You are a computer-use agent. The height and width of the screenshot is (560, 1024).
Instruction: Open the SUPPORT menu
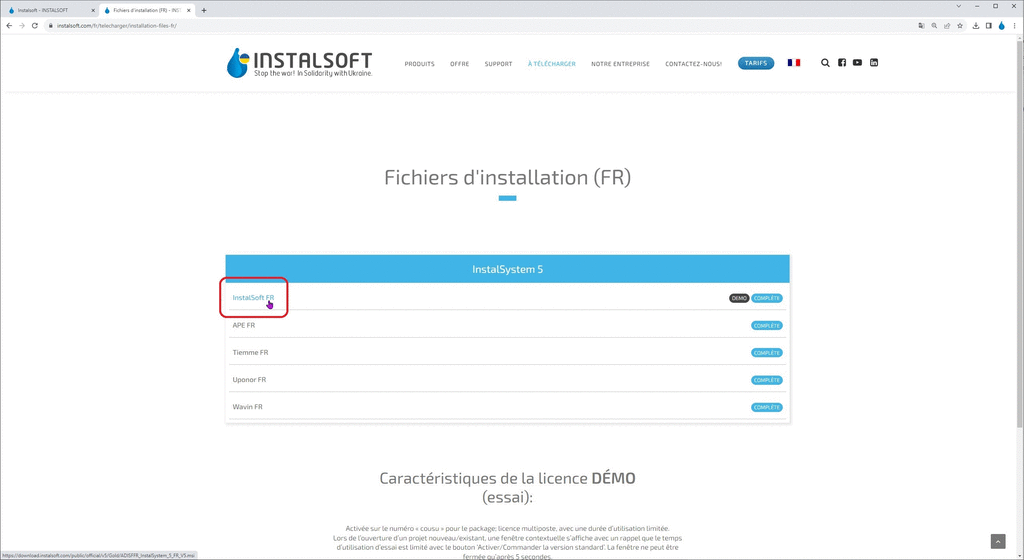498,64
